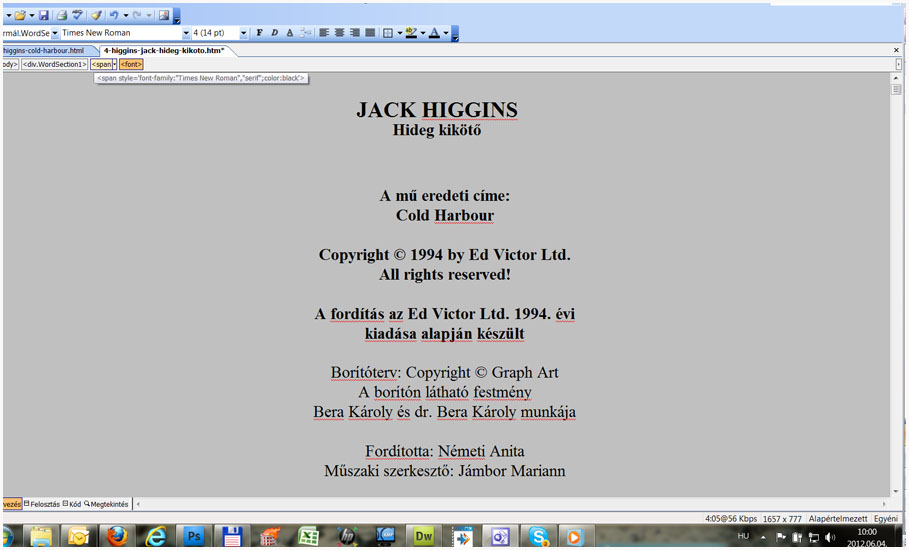Open Skype from the taskbar
Screen dimensions: 909x550
point(538,537)
